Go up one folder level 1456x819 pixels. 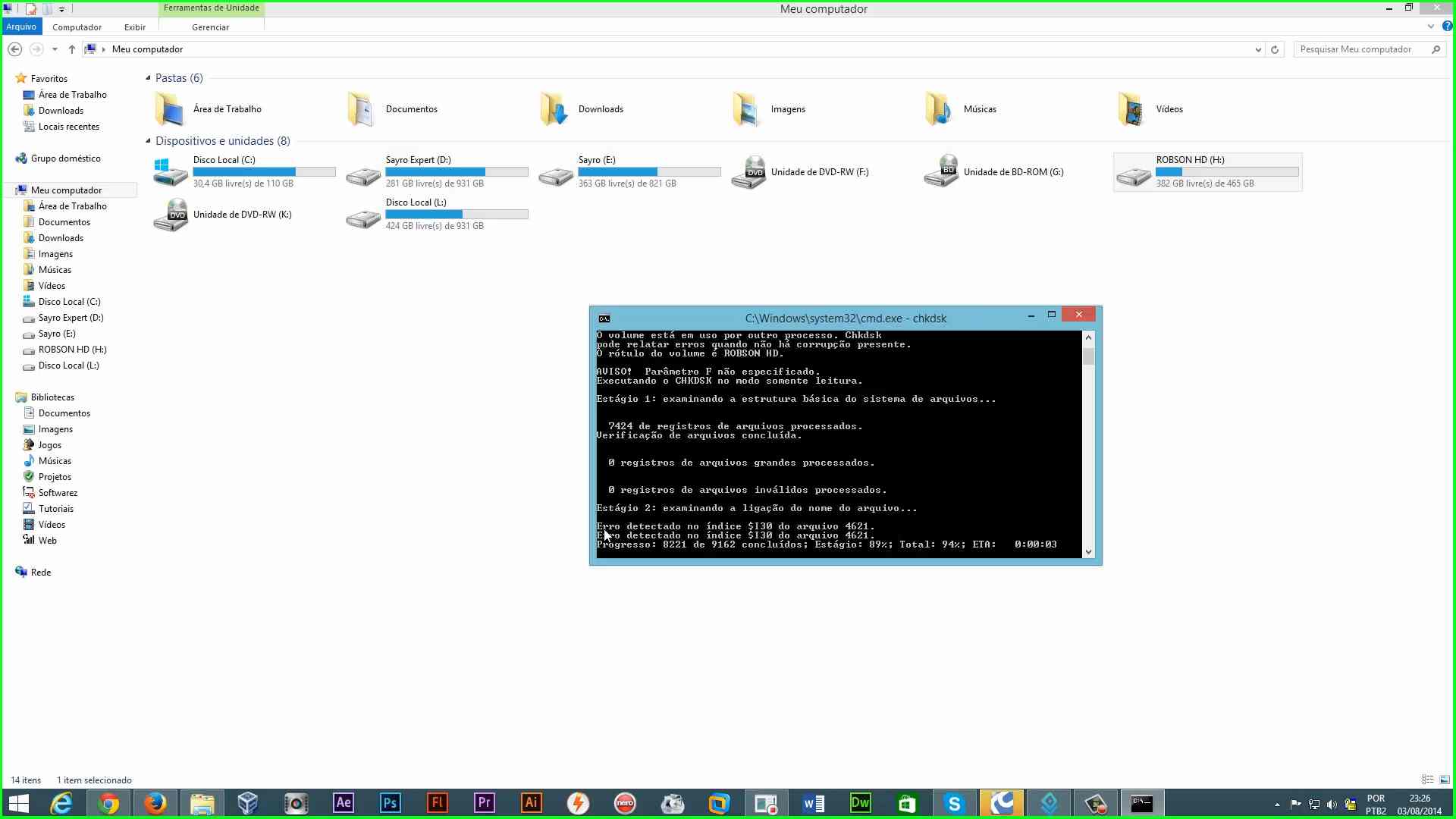tap(72, 49)
